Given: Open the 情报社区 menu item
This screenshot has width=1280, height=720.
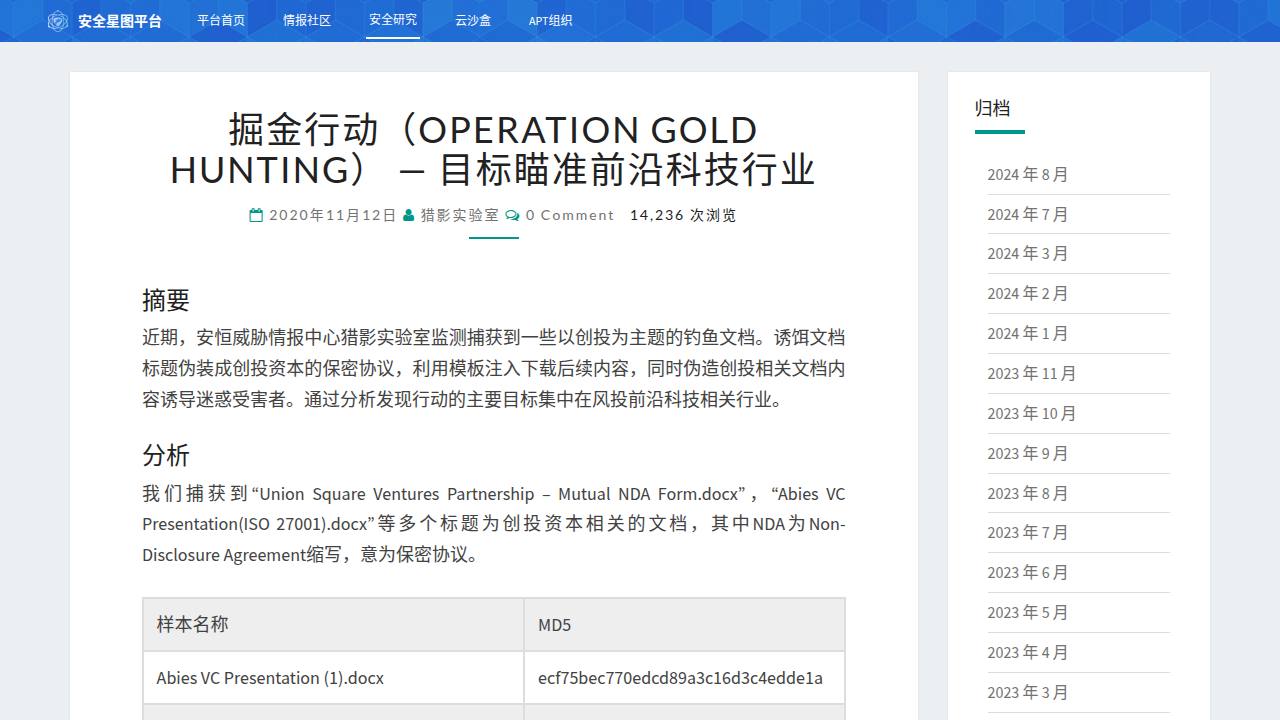Looking at the screenshot, I should click(307, 20).
